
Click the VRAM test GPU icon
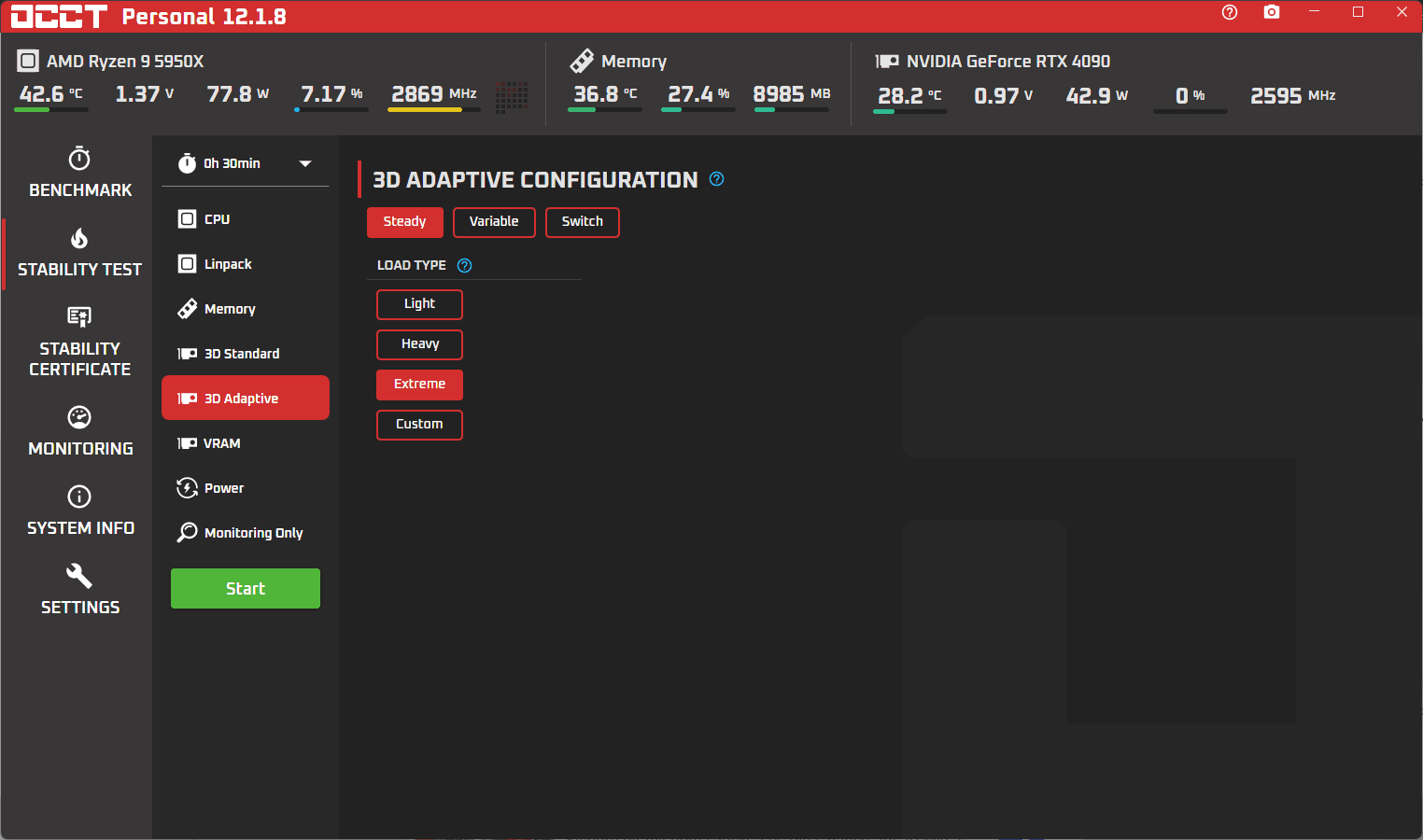187,443
